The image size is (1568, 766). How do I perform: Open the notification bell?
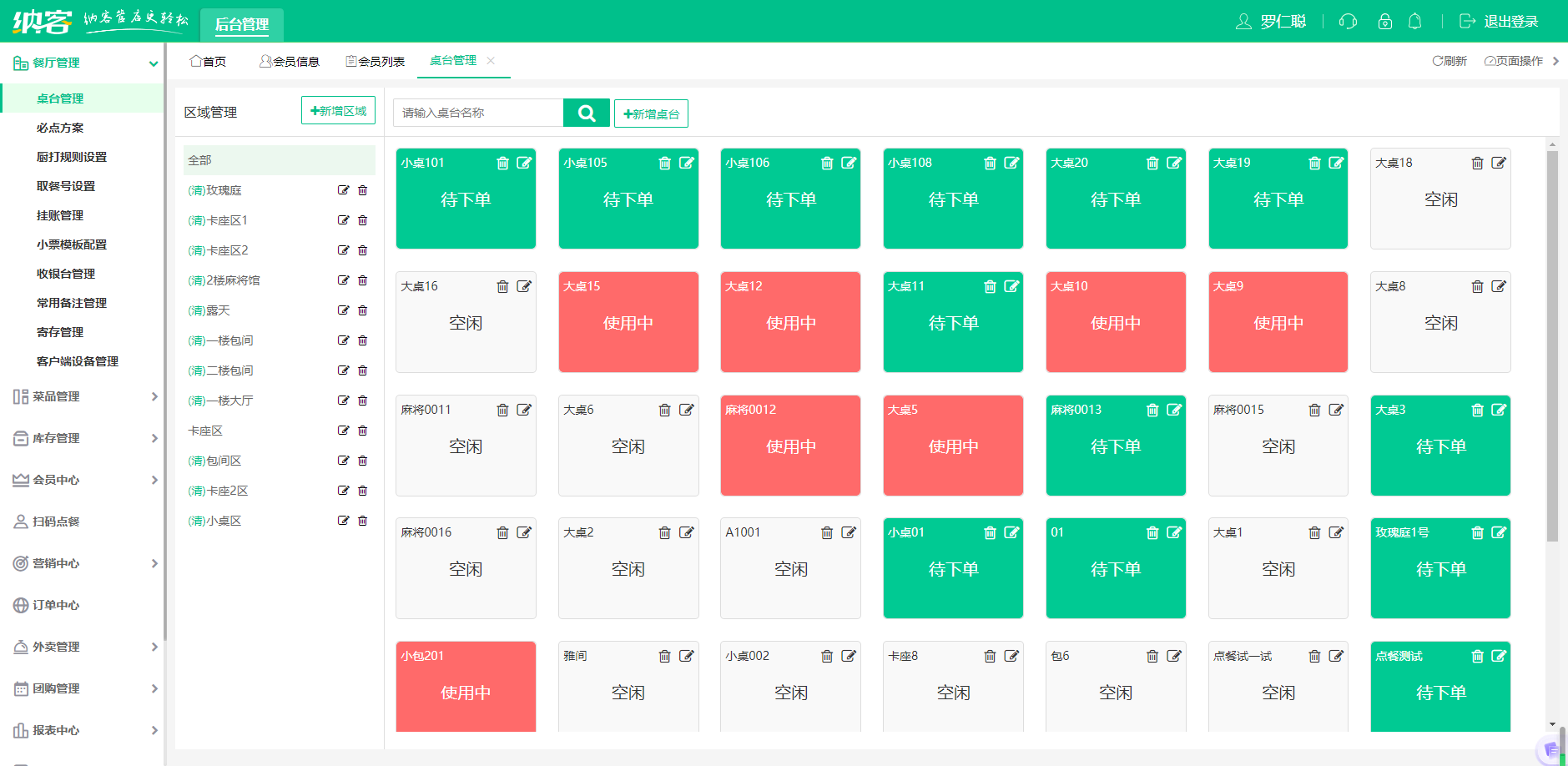click(x=1415, y=22)
